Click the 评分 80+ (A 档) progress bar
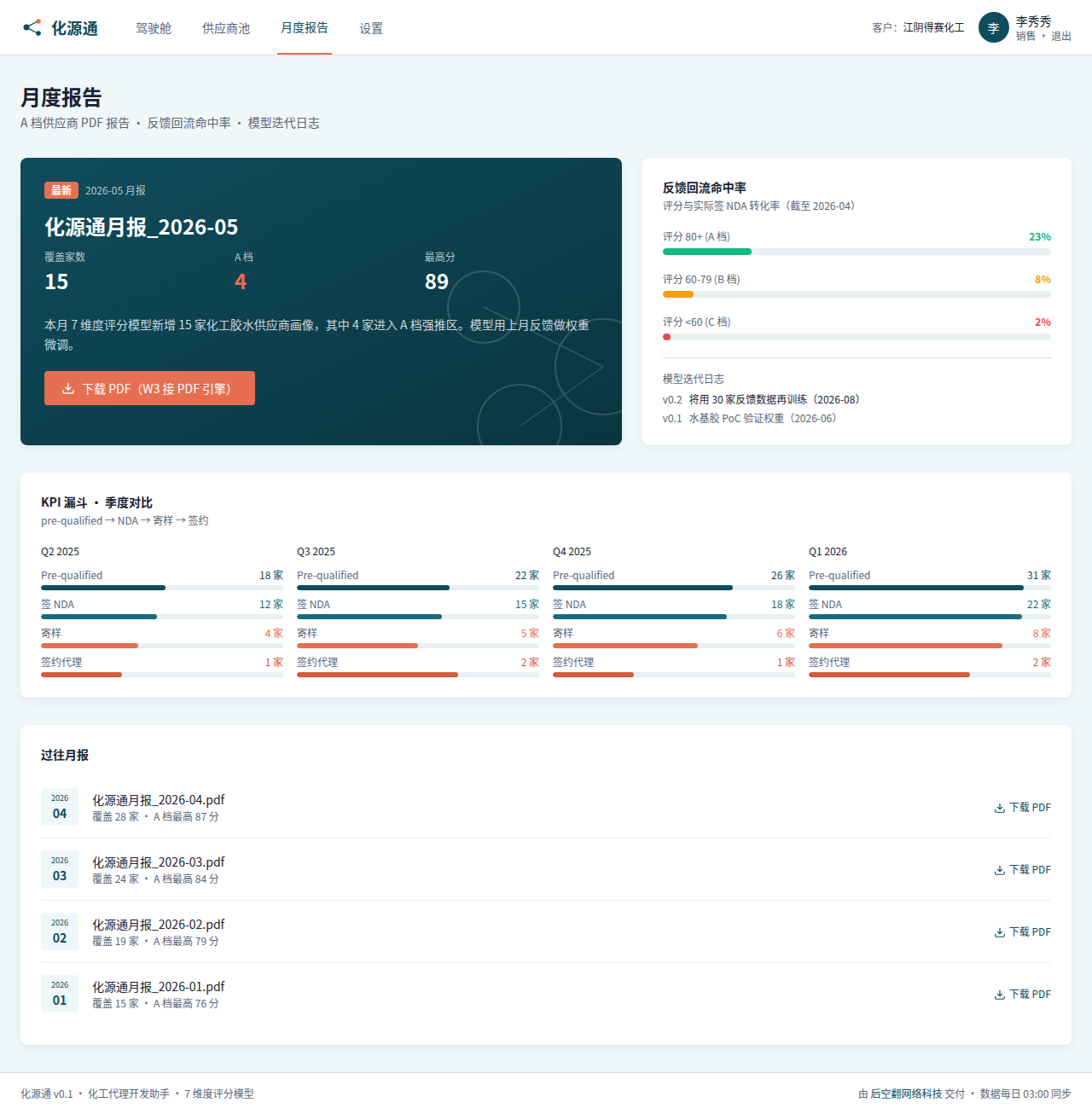This screenshot has height=1114, width=1092. 857,252
